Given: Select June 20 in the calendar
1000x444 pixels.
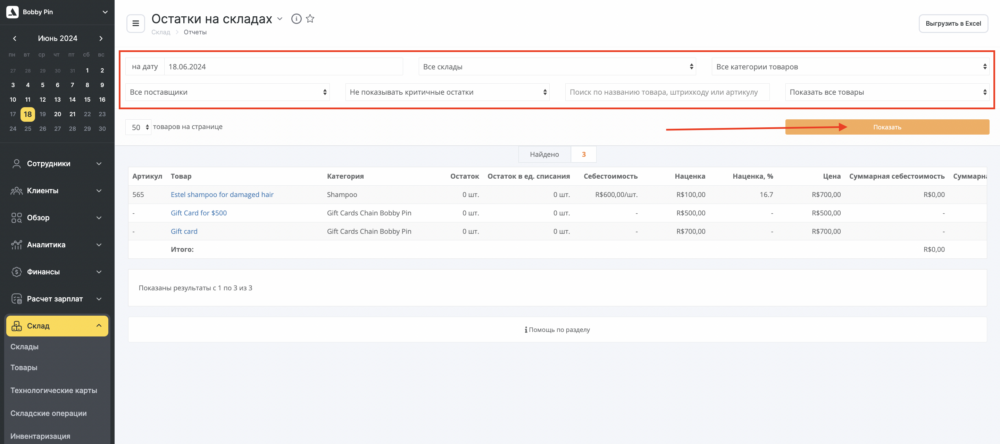Looking at the screenshot, I should [57, 115].
